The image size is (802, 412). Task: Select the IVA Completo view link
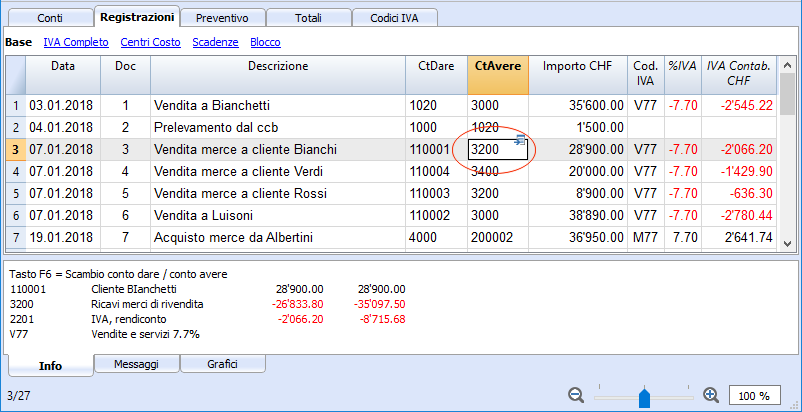(x=76, y=42)
